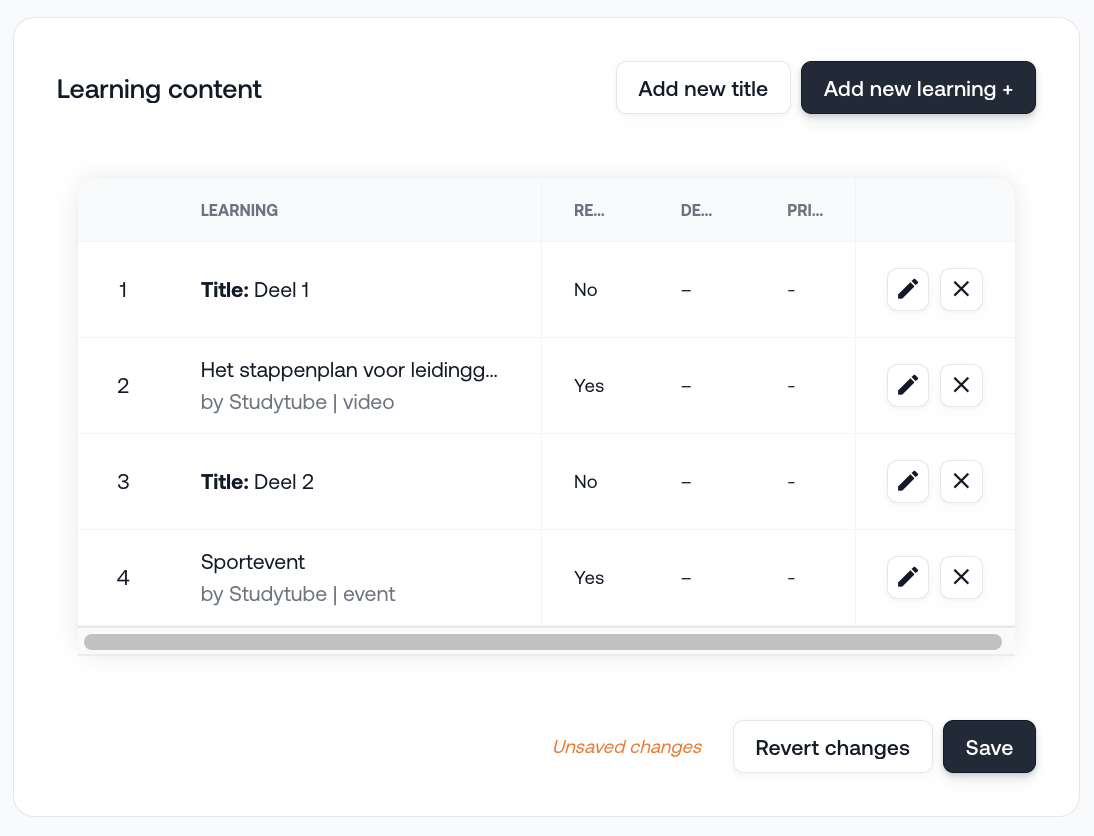Save the learning content changes
Viewport: 1094px width, 836px height.
click(989, 748)
